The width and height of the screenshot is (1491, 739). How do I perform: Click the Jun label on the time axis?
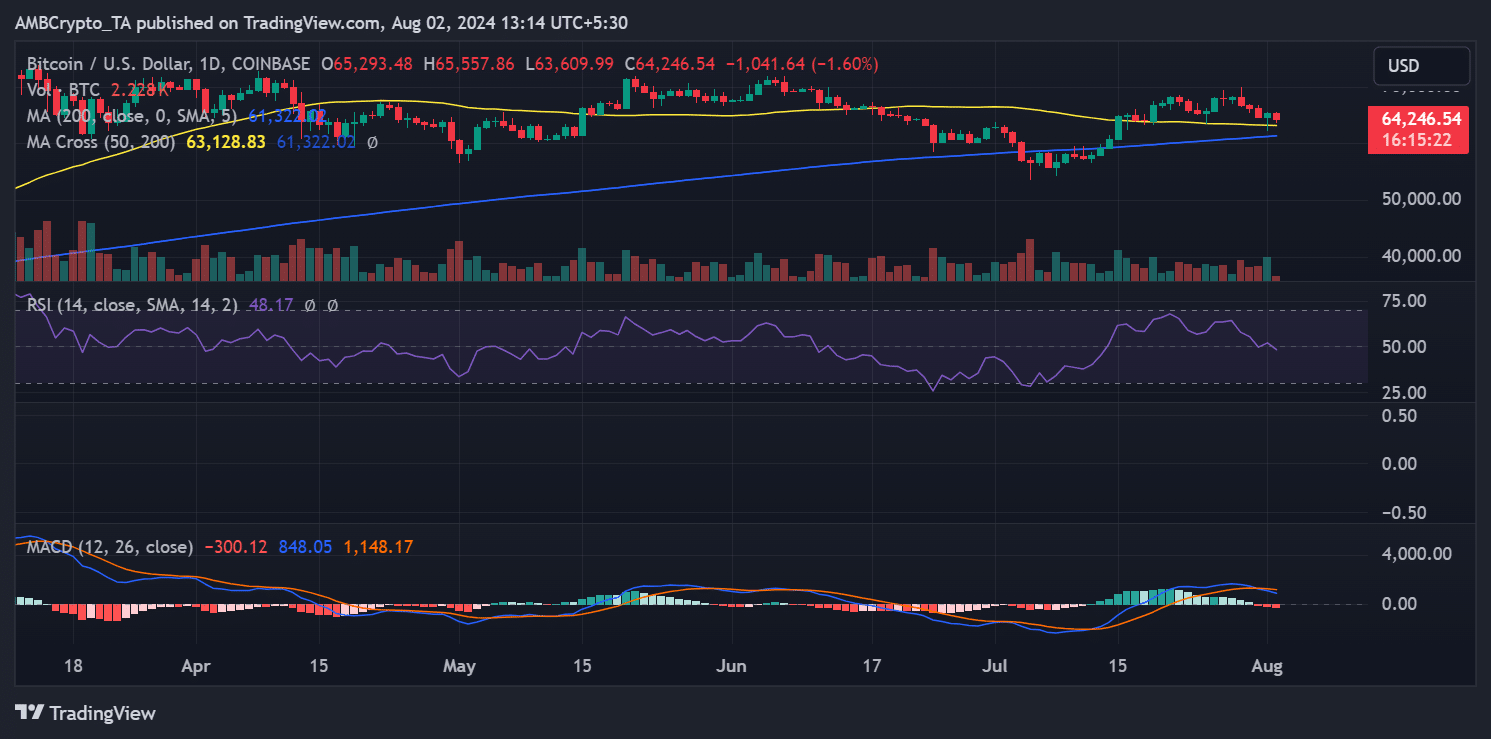[x=733, y=666]
